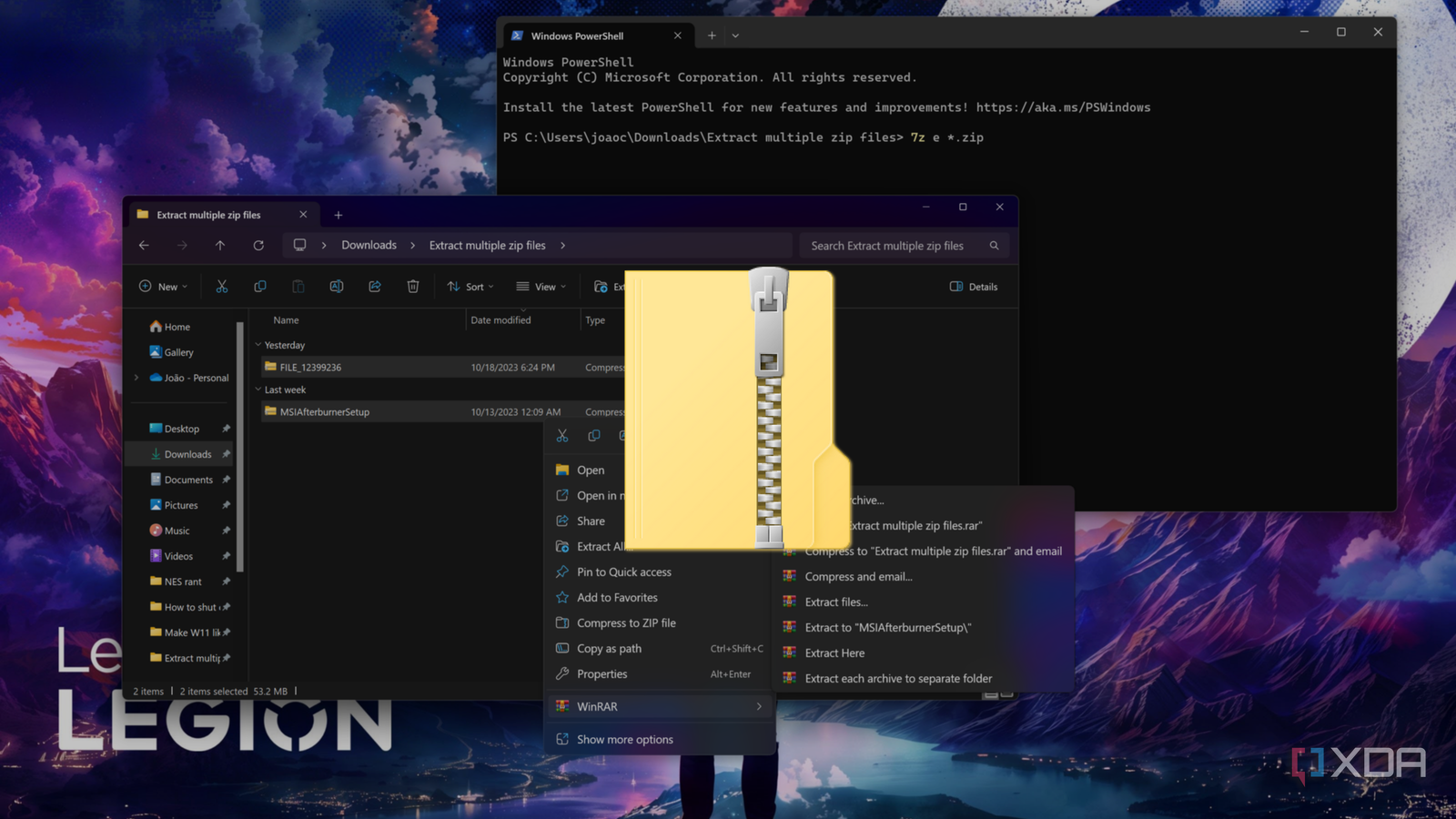
Task: Click the Extract all toolbar icon
Action: 602,286
